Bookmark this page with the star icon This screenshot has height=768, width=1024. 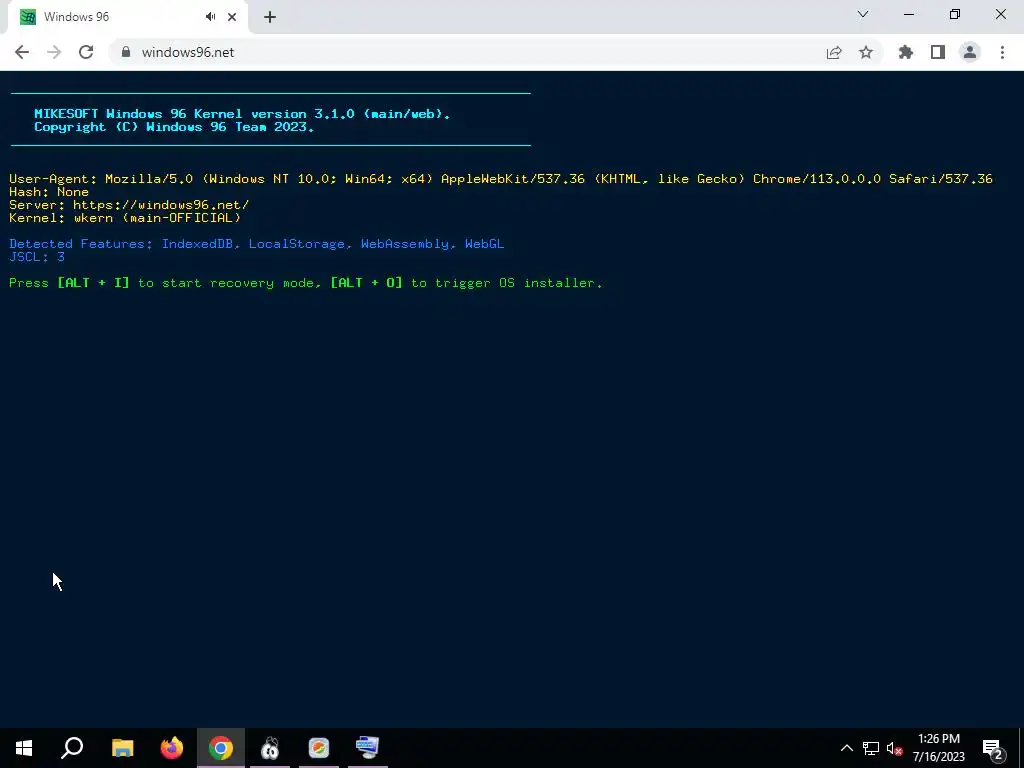pos(866,52)
